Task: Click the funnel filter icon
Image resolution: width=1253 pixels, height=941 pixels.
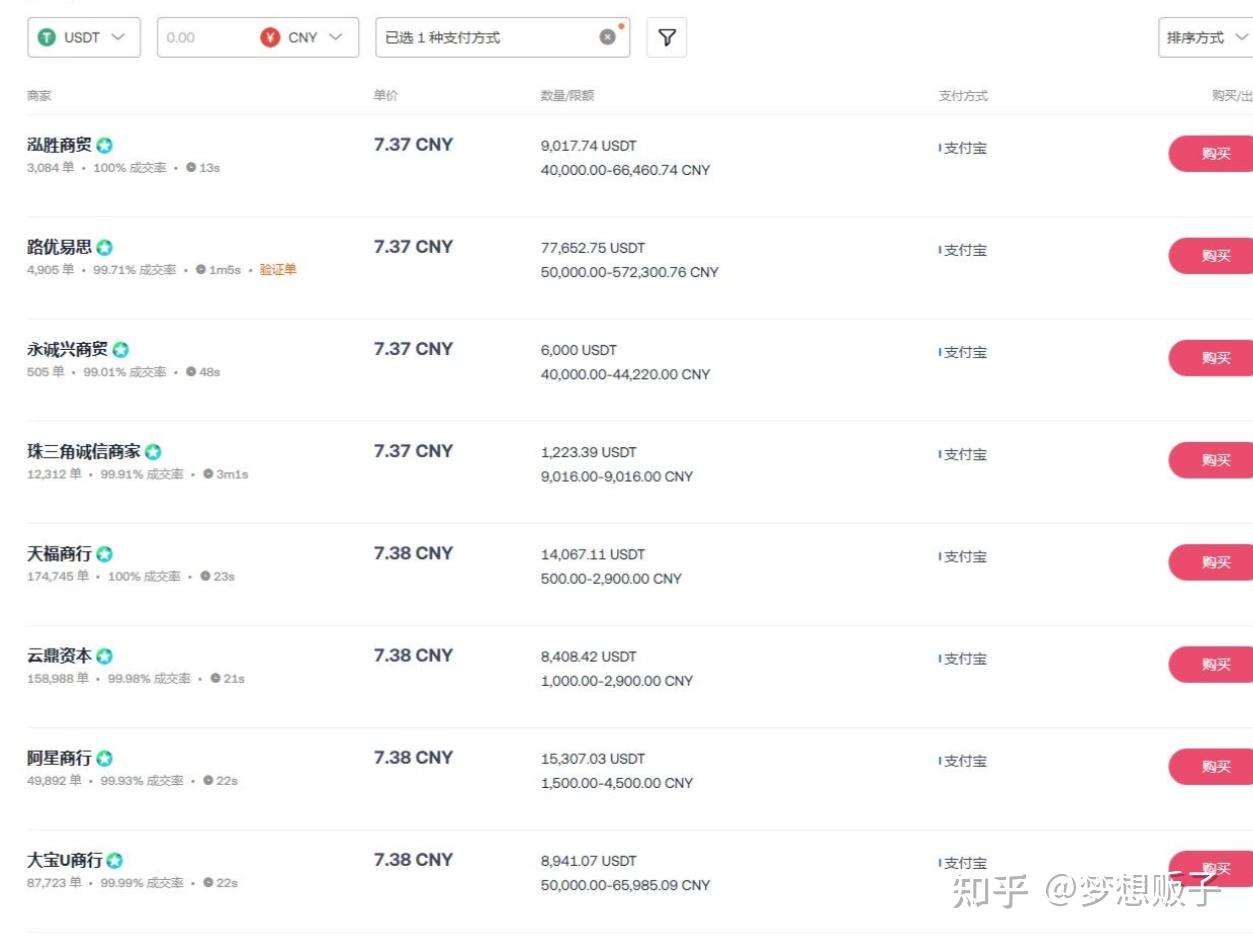Action: (667, 38)
